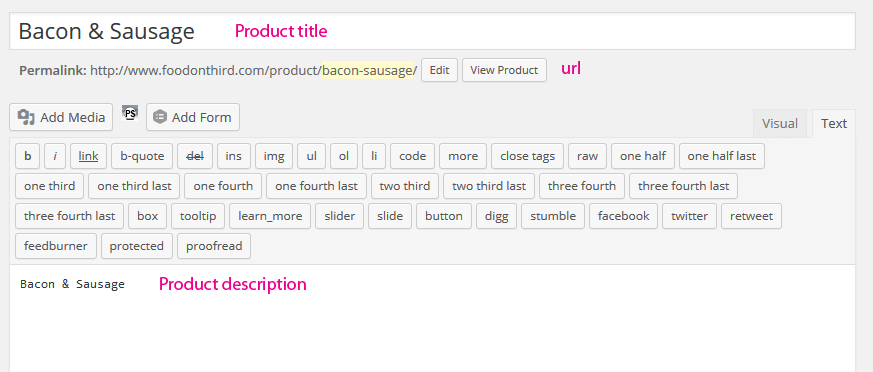
Task: Click the Bacon & Sausage title field
Action: (432, 31)
